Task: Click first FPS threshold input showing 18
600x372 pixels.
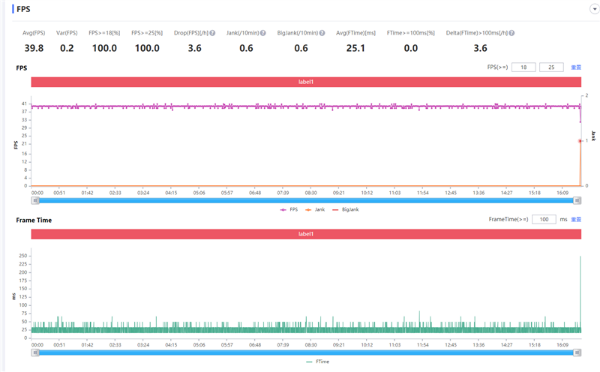Action: point(523,67)
